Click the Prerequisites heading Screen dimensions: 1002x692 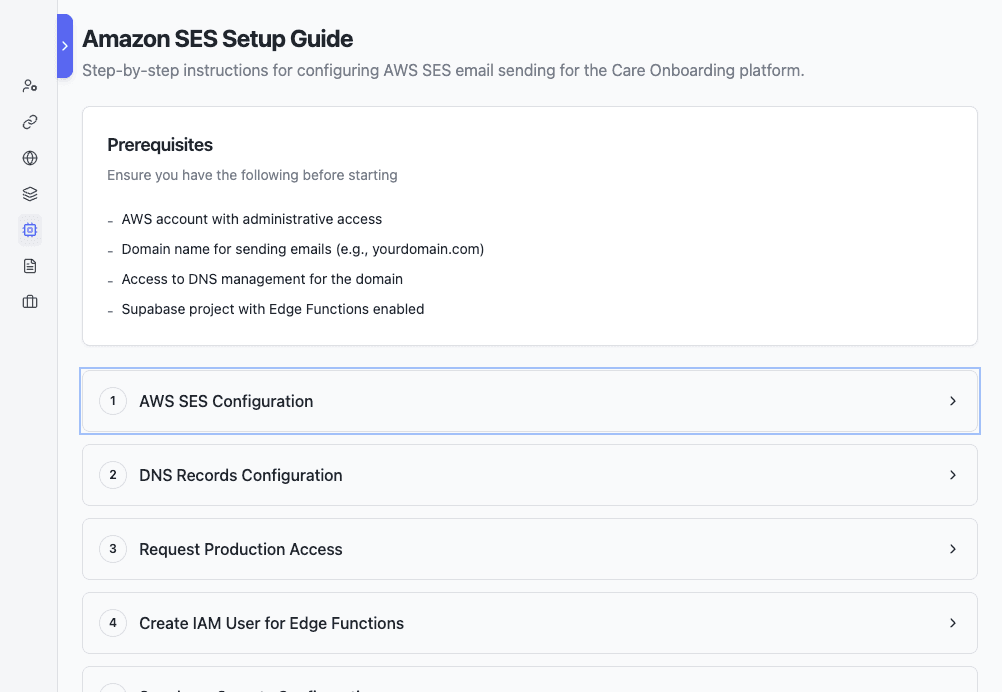(x=160, y=145)
